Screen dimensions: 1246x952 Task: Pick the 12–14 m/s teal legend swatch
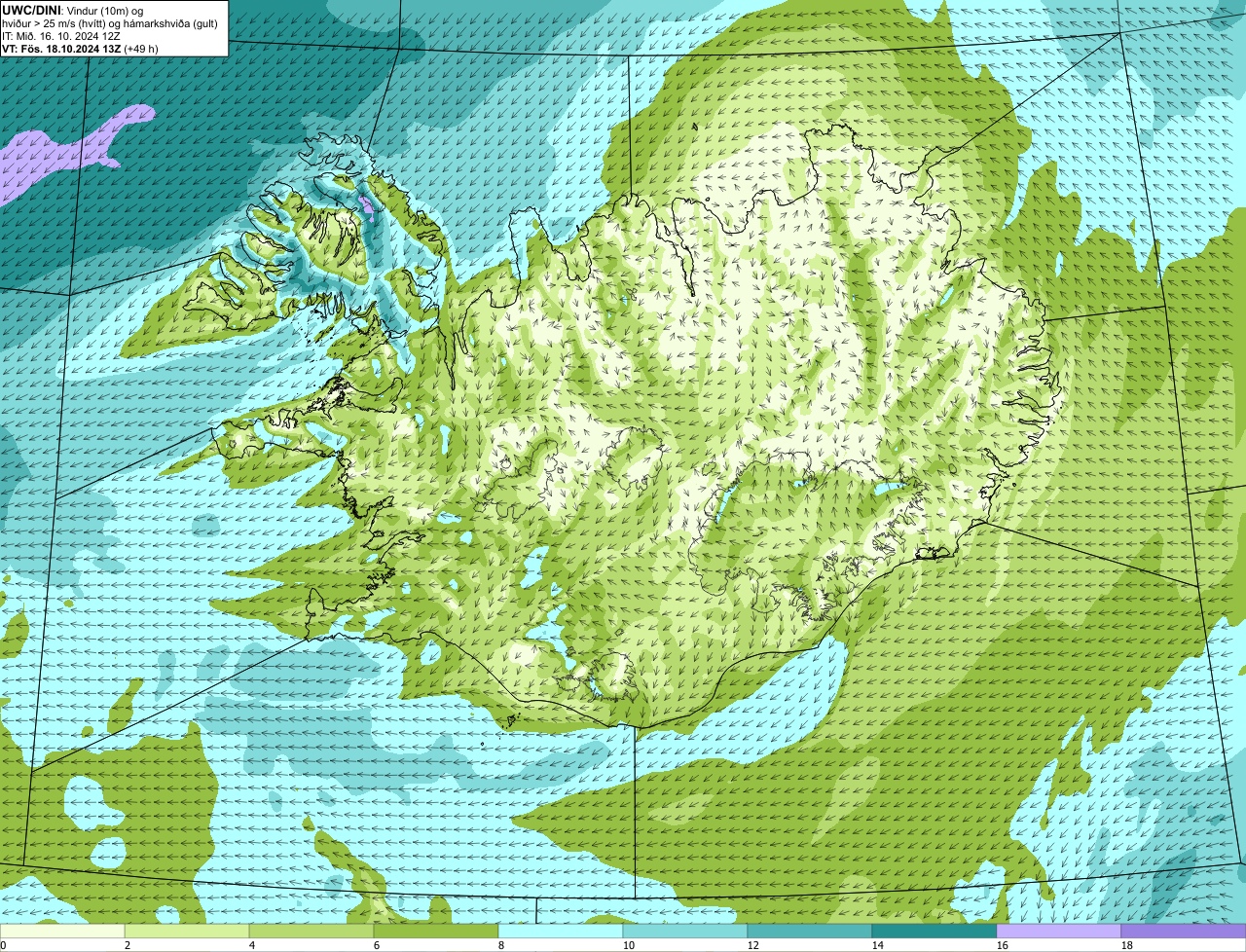[810, 932]
